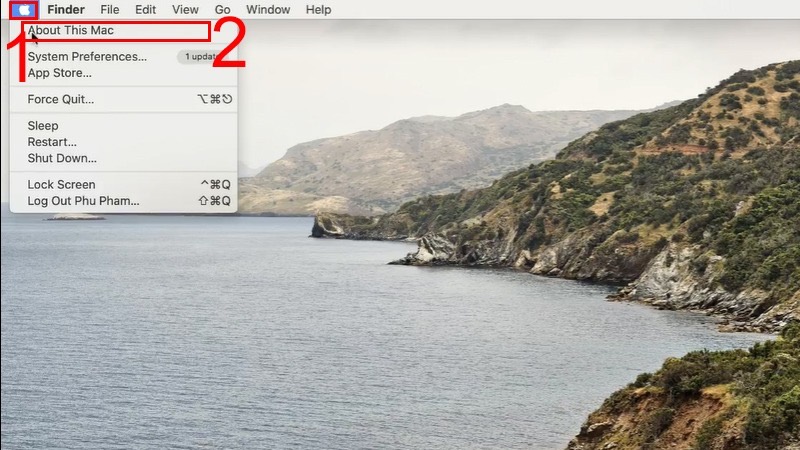Select Lock Screen
This screenshot has width=800, height=450.
click(61, 185)
